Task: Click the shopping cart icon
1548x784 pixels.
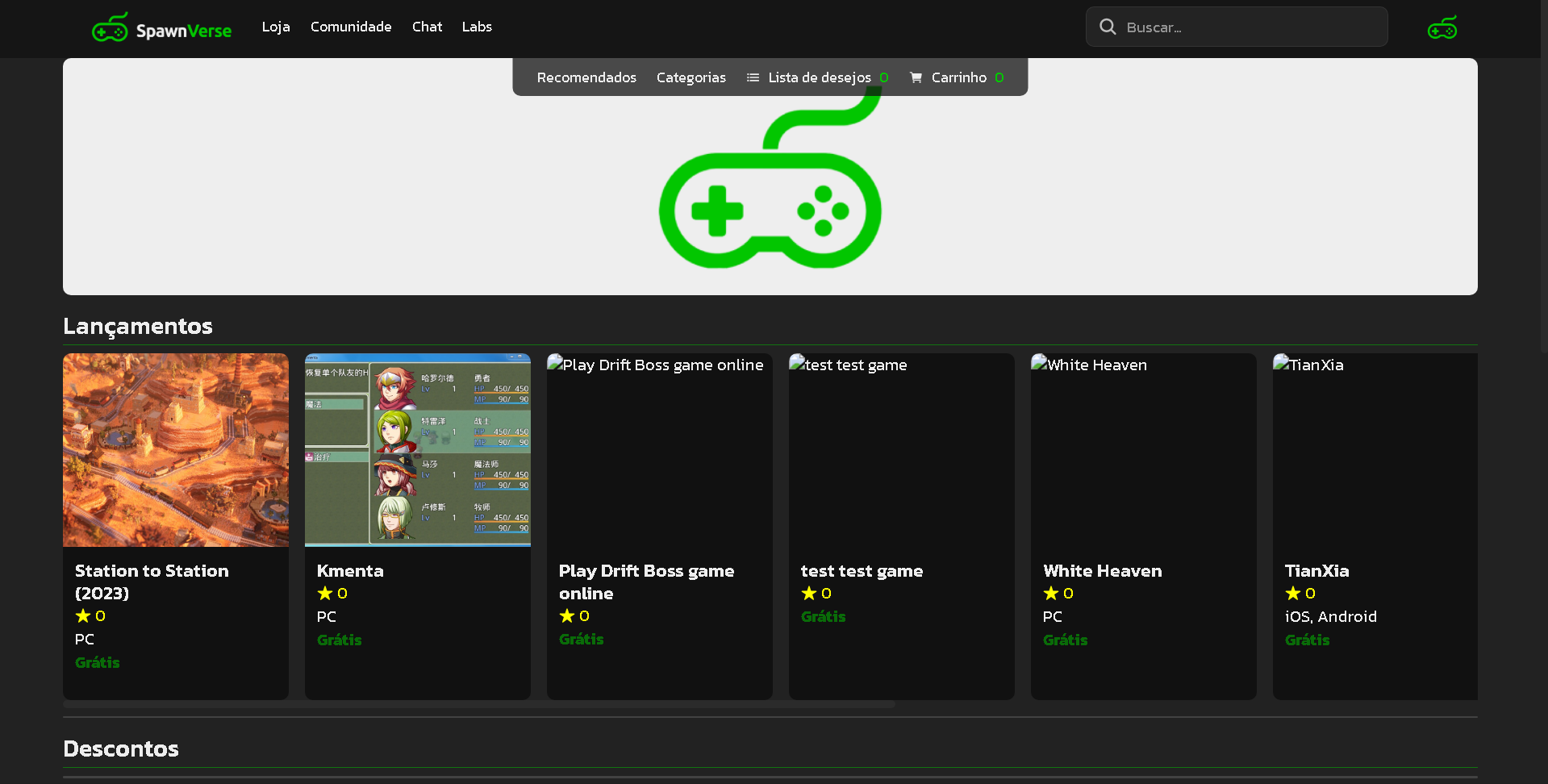Action: coord(916,77)
